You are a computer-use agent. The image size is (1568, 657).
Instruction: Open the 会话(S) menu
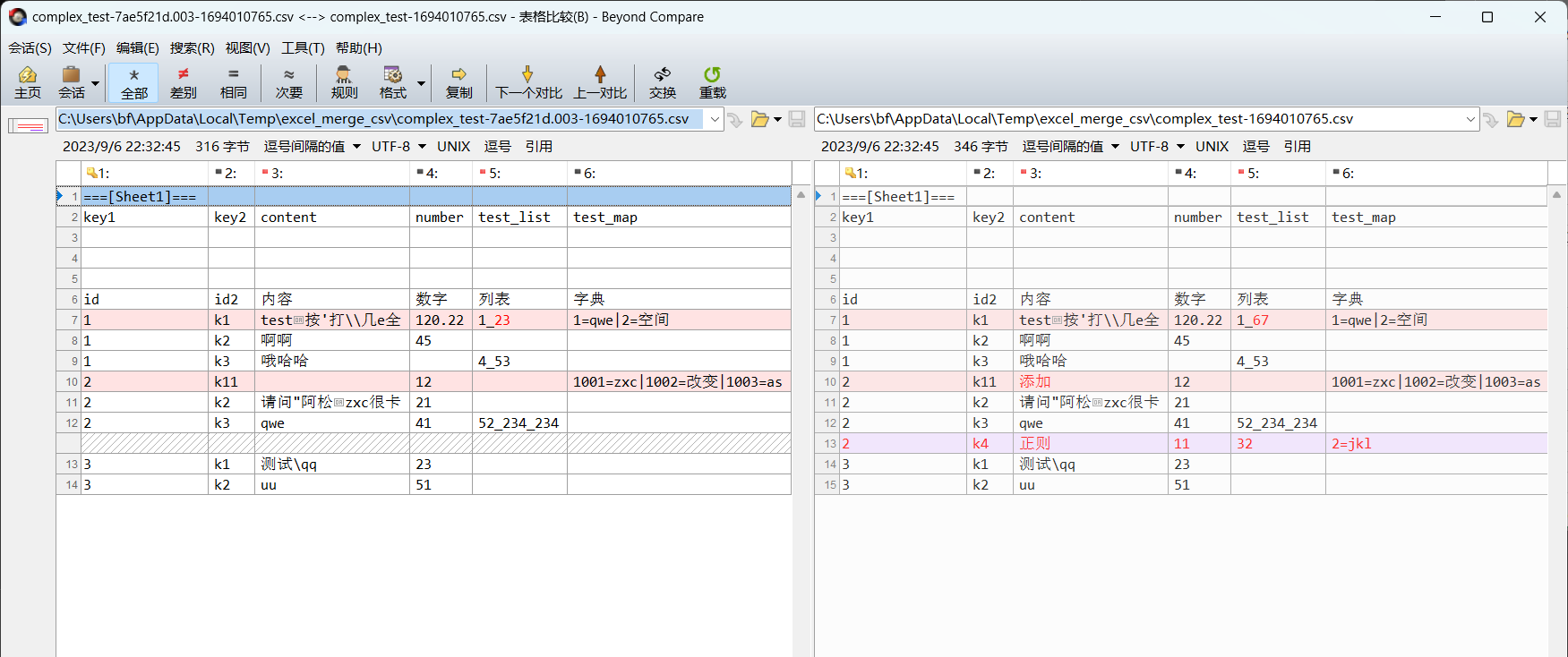30,48
